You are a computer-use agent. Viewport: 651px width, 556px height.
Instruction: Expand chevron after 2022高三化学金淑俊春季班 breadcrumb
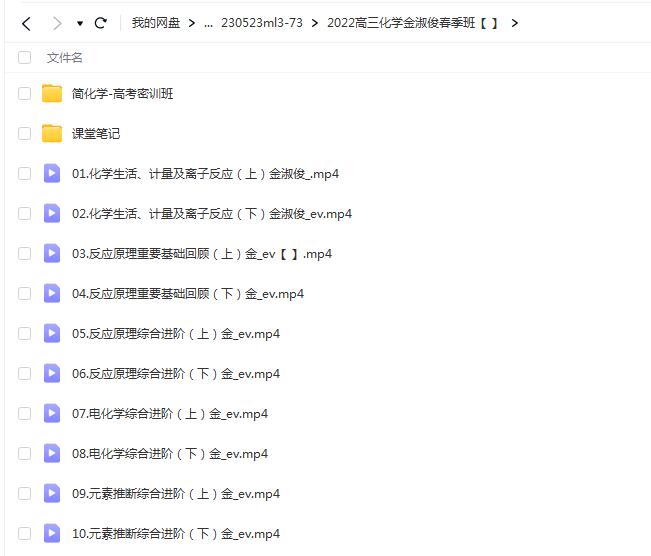514,23
